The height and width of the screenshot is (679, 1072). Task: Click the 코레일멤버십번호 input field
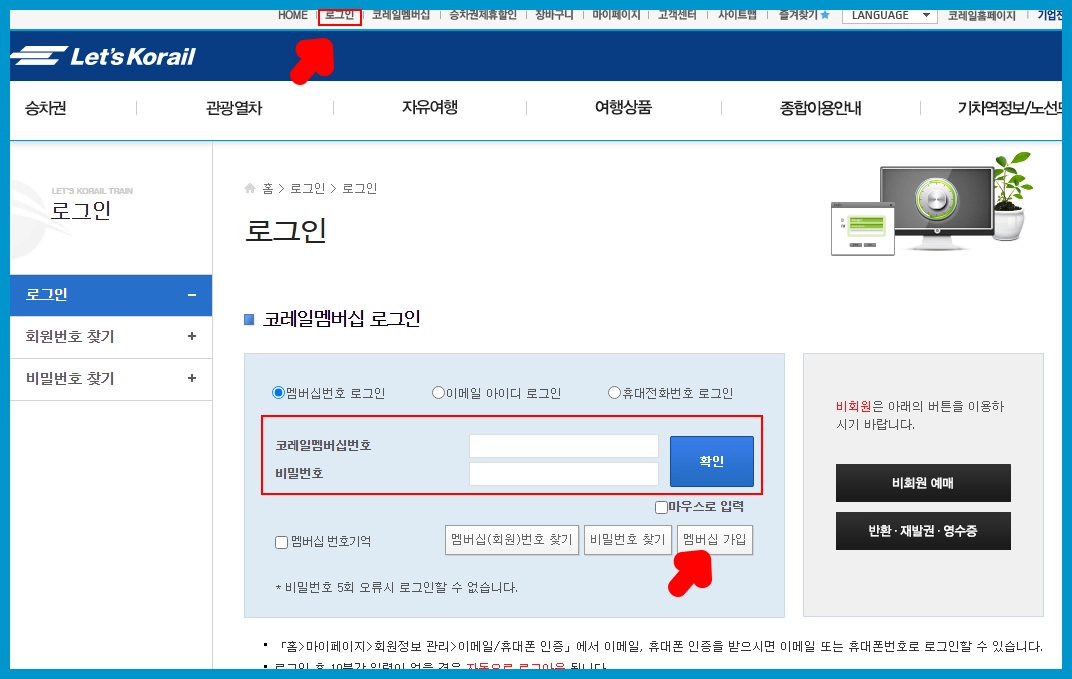(x=564, y=446)
